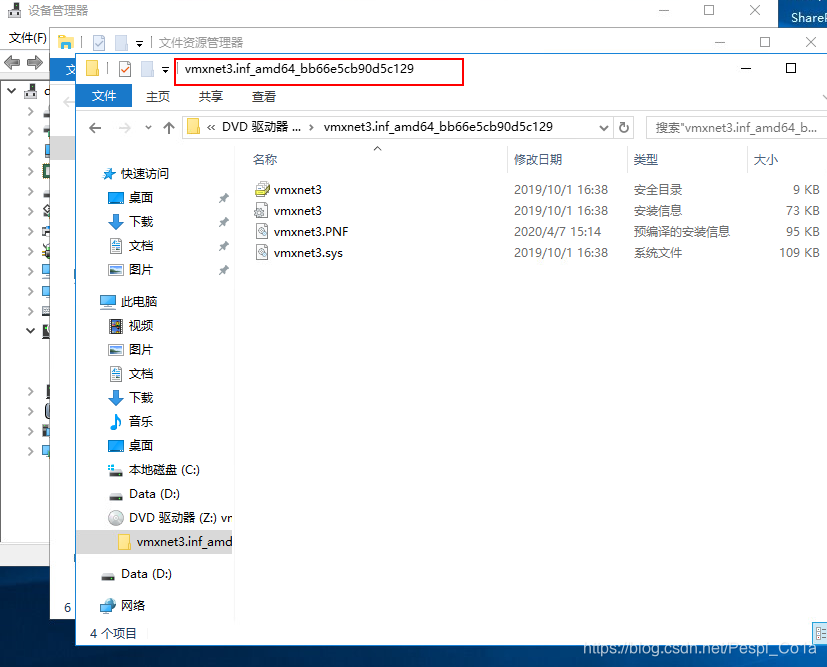Screen dimensions: 827x667
Task: Select 此电脑 in navigation pane
Action: 139,302
